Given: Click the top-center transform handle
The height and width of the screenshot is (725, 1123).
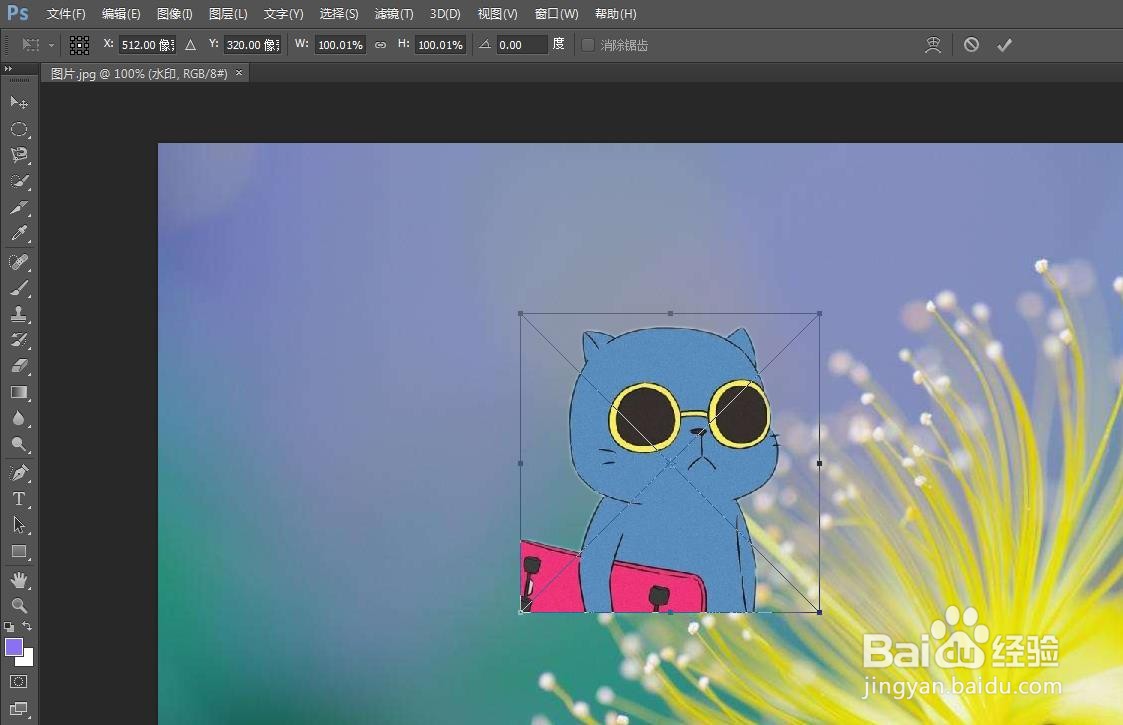Looking at the screenshot, I should [670, 313].
